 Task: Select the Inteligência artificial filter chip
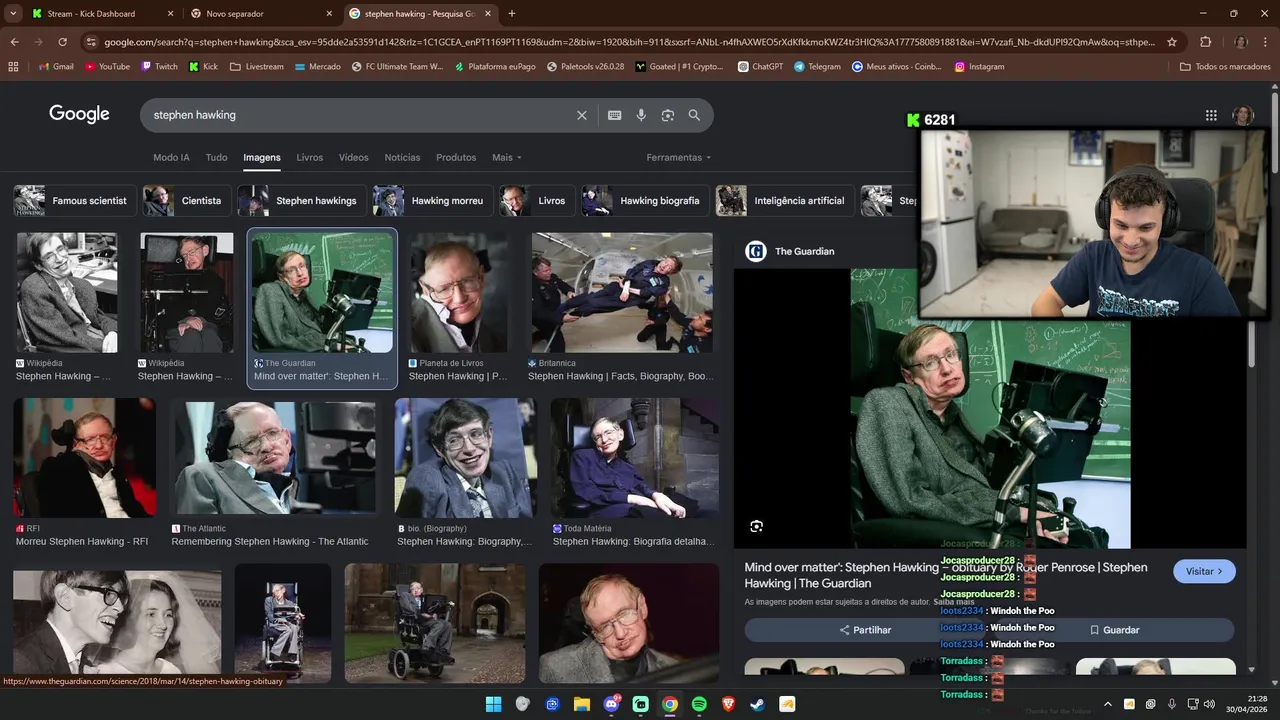(784, 201)
